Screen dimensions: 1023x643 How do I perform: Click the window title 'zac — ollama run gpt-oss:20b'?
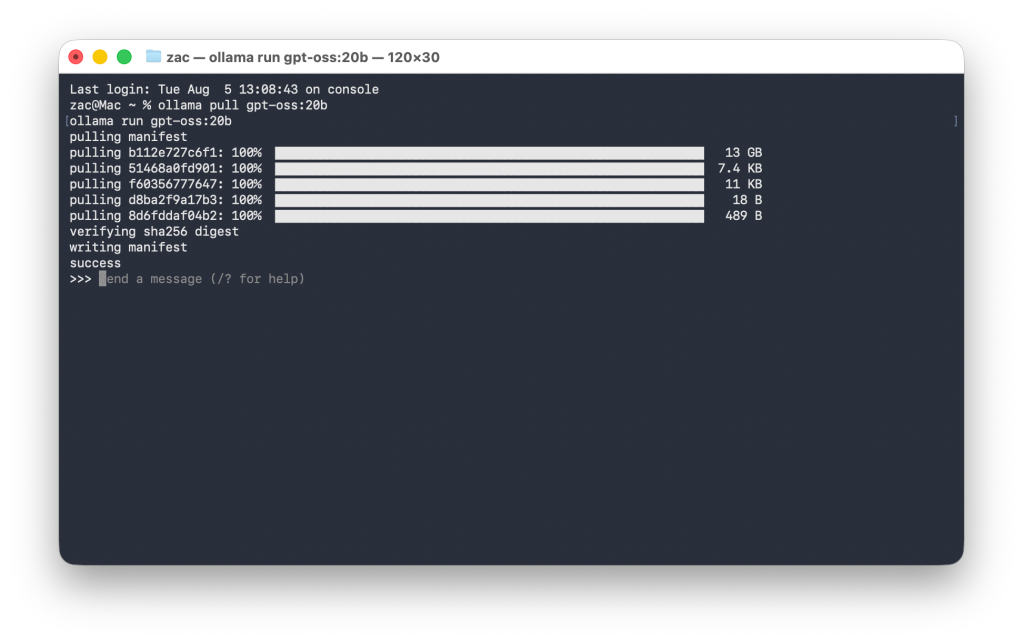tap(303, 57)
